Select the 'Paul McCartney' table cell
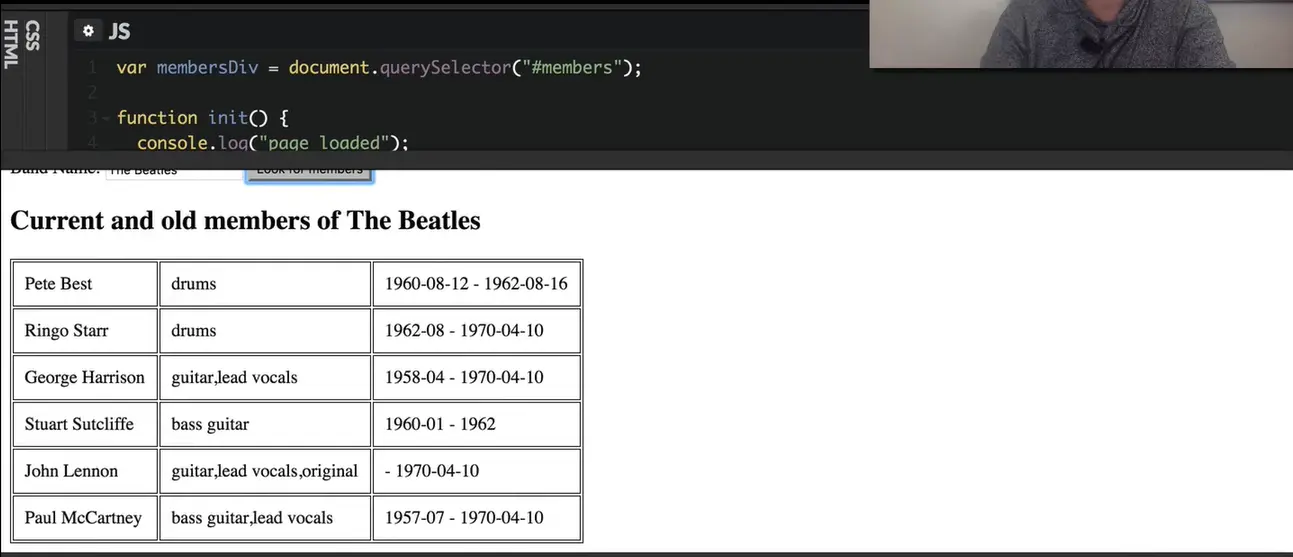The width and height of the screenshot is (1293, 557). pos(85,518)
